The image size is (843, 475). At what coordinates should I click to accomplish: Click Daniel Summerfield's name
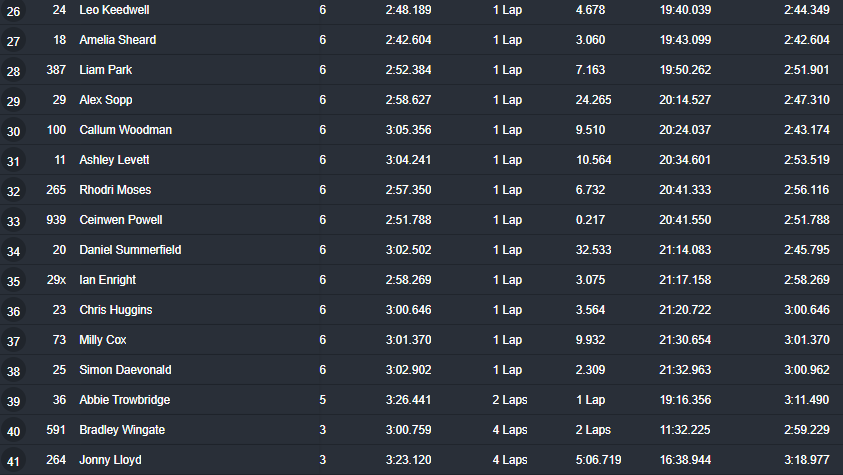130,250
